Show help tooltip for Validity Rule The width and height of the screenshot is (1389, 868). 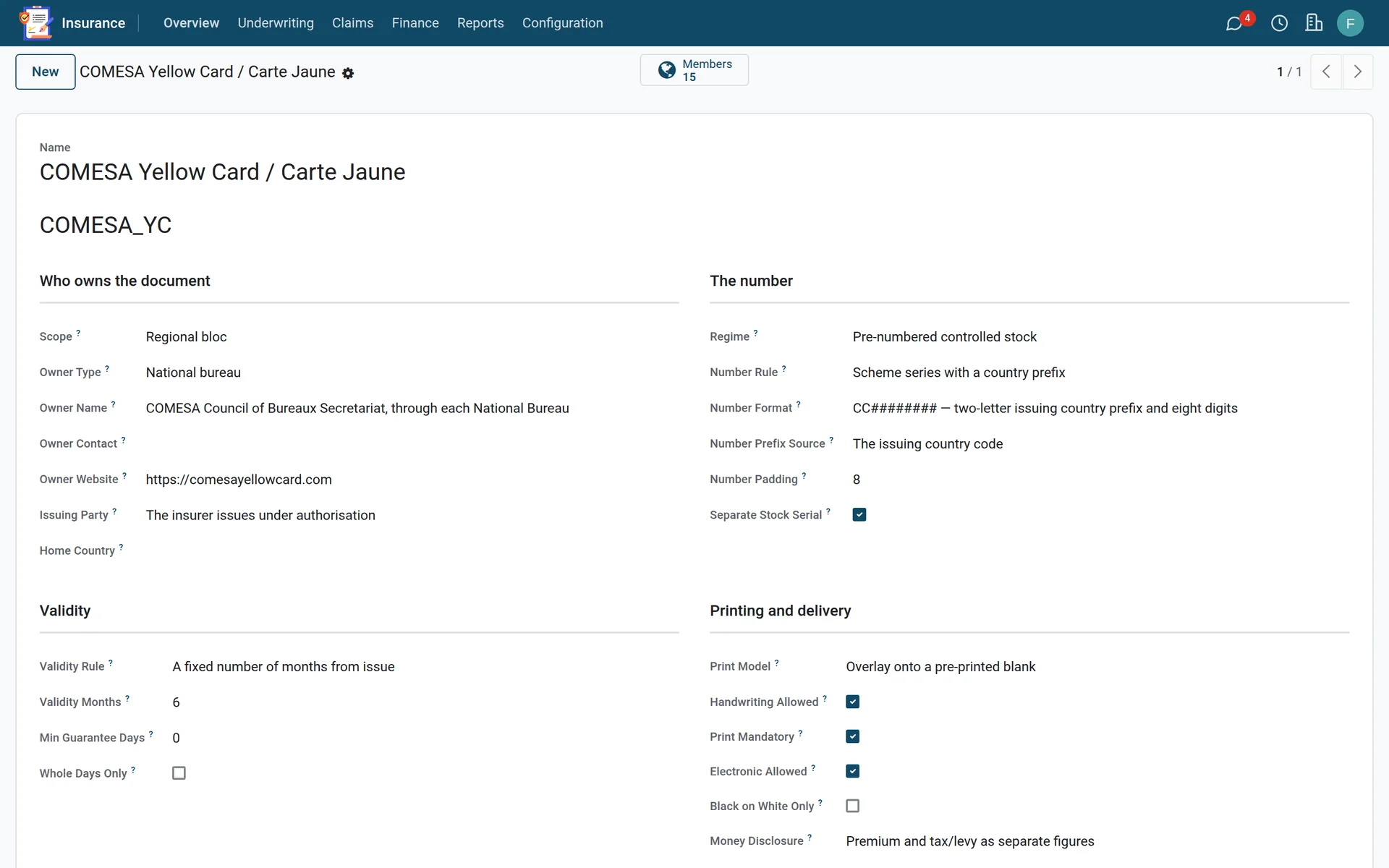(110, 663)
